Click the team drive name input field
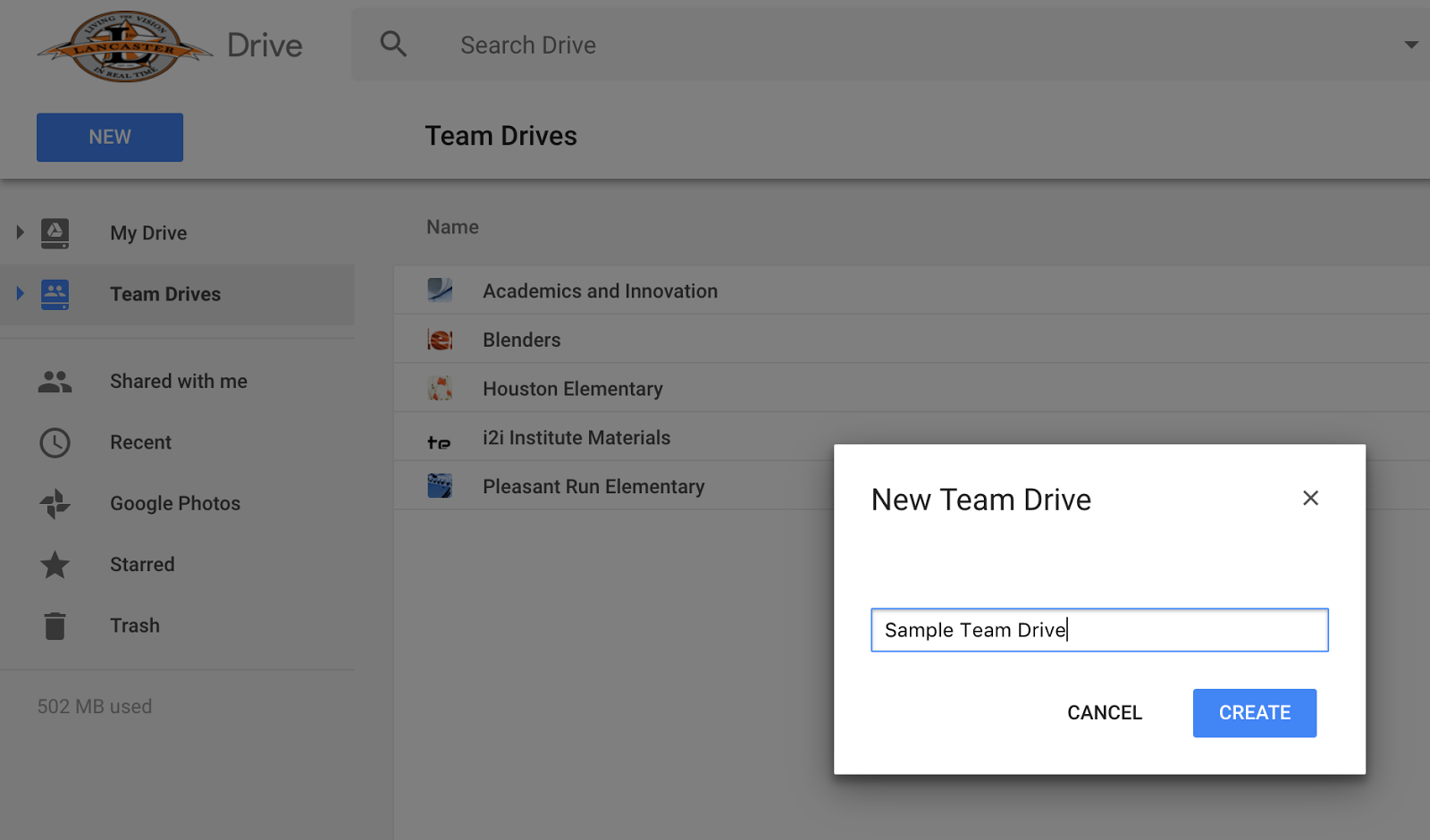The image size is (1430, 840). click(1099, 630)
